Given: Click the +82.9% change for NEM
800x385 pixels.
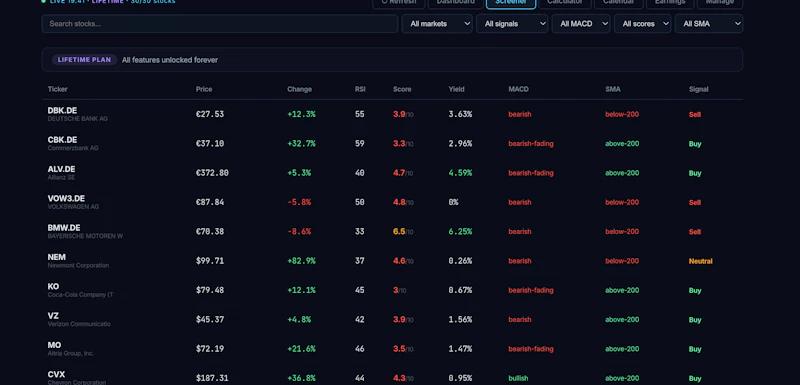Looking at the screenshot, I should click(301, 261).
